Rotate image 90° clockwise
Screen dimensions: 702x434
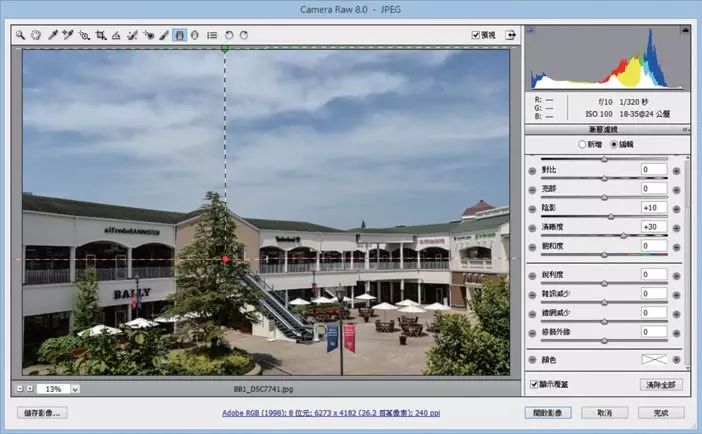(244, 35)
